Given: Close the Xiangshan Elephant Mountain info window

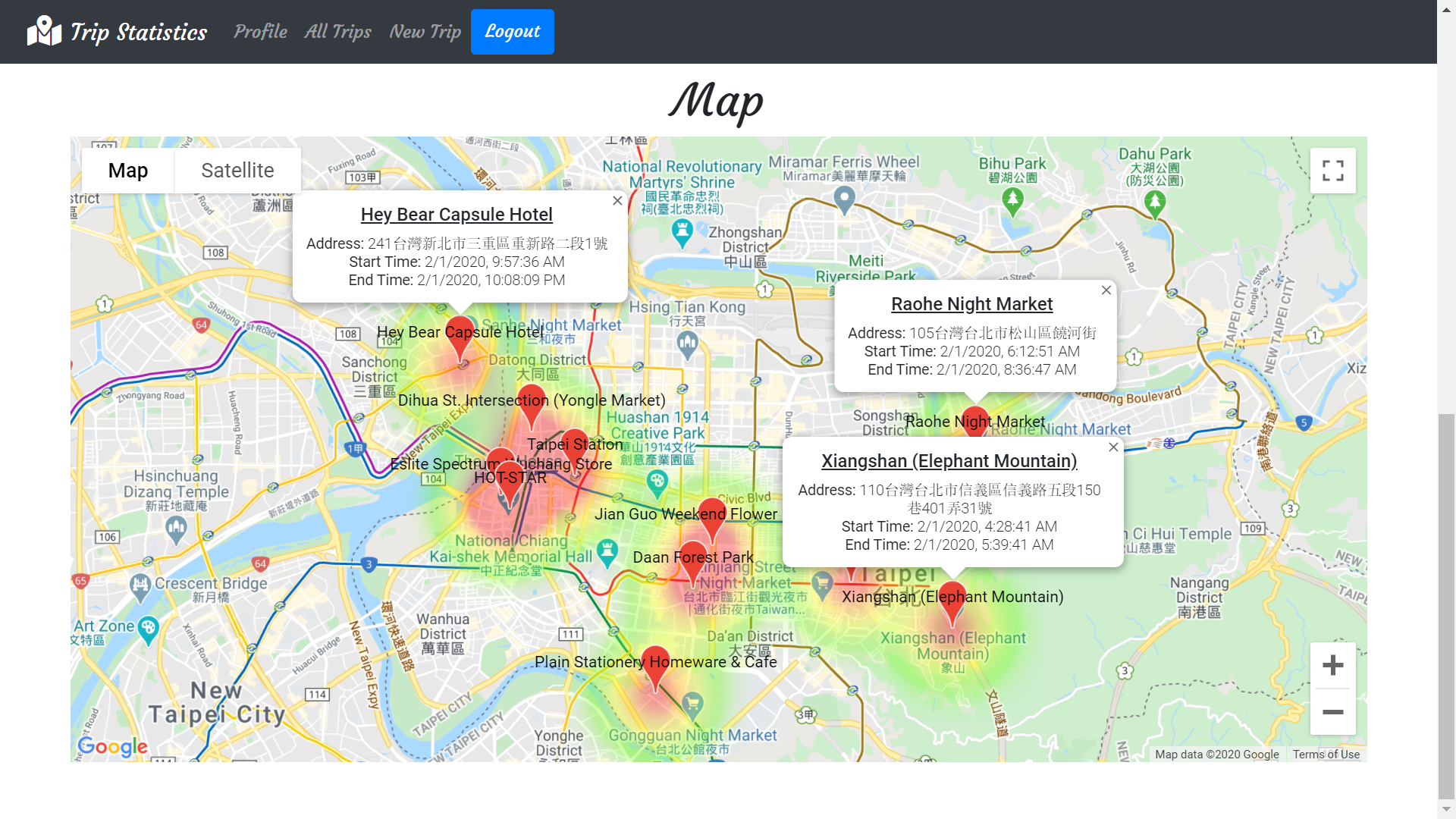Looking at the screenshot, I should [x=1113, y=447].
